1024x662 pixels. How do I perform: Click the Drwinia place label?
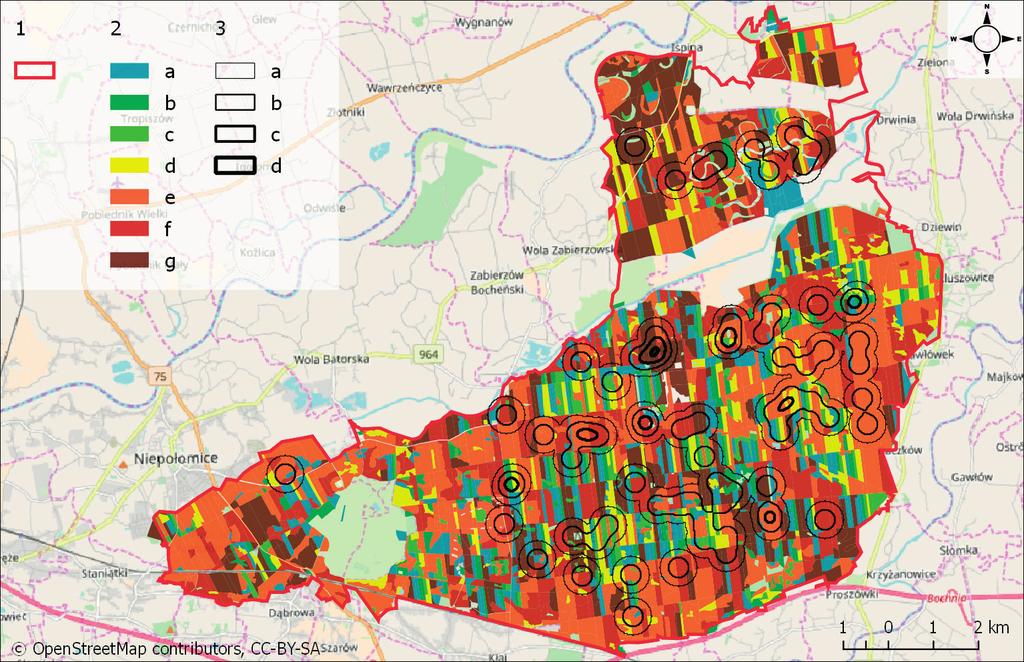(x=896, y=120)
